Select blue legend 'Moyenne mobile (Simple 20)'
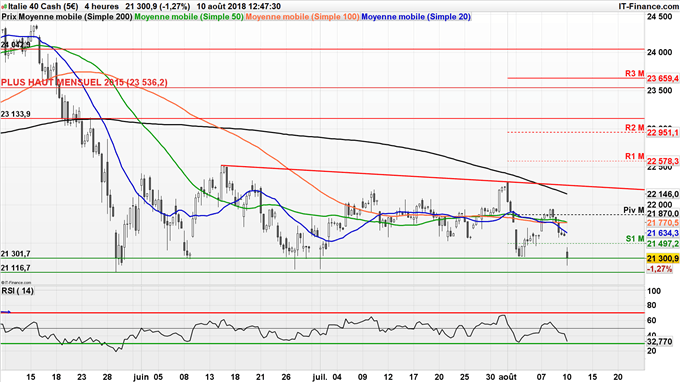This screenshot has width=680, height=382. point(416,17)
